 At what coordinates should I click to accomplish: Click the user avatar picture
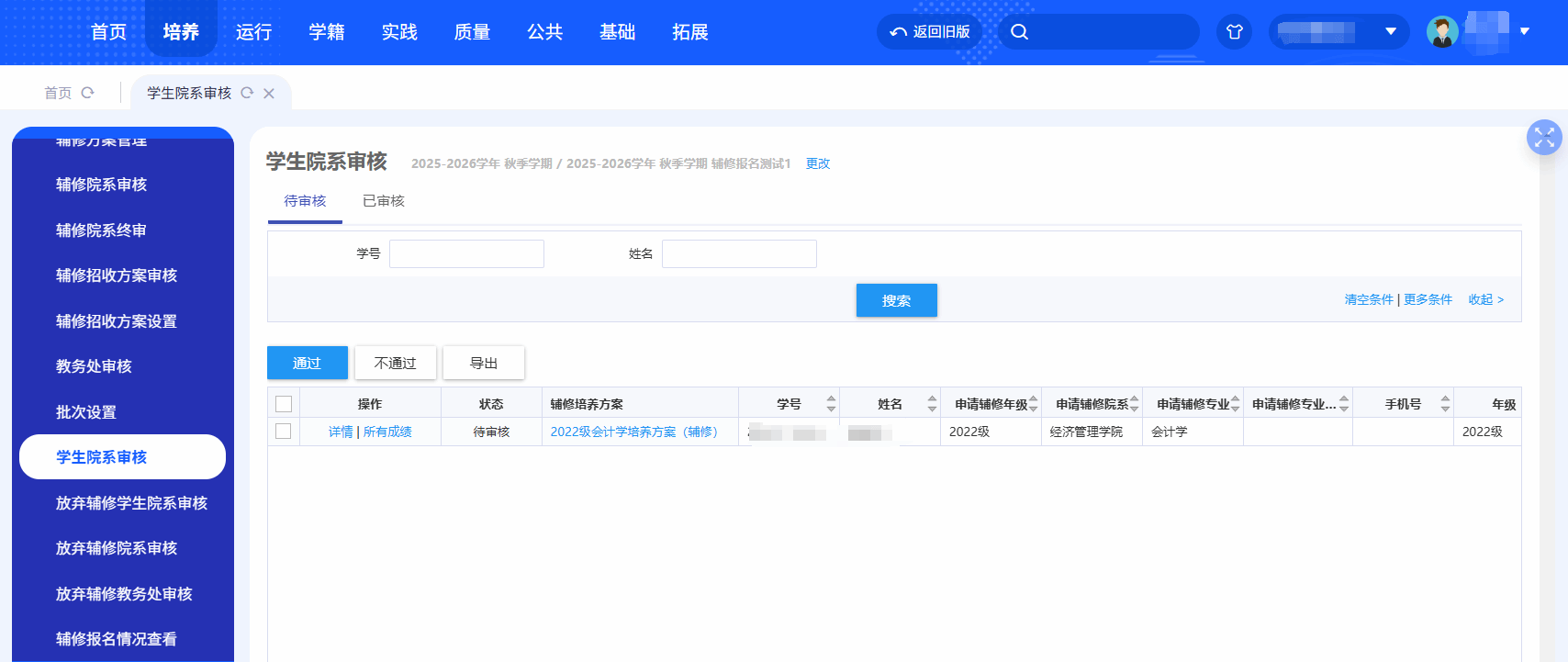click(1442, 32)
